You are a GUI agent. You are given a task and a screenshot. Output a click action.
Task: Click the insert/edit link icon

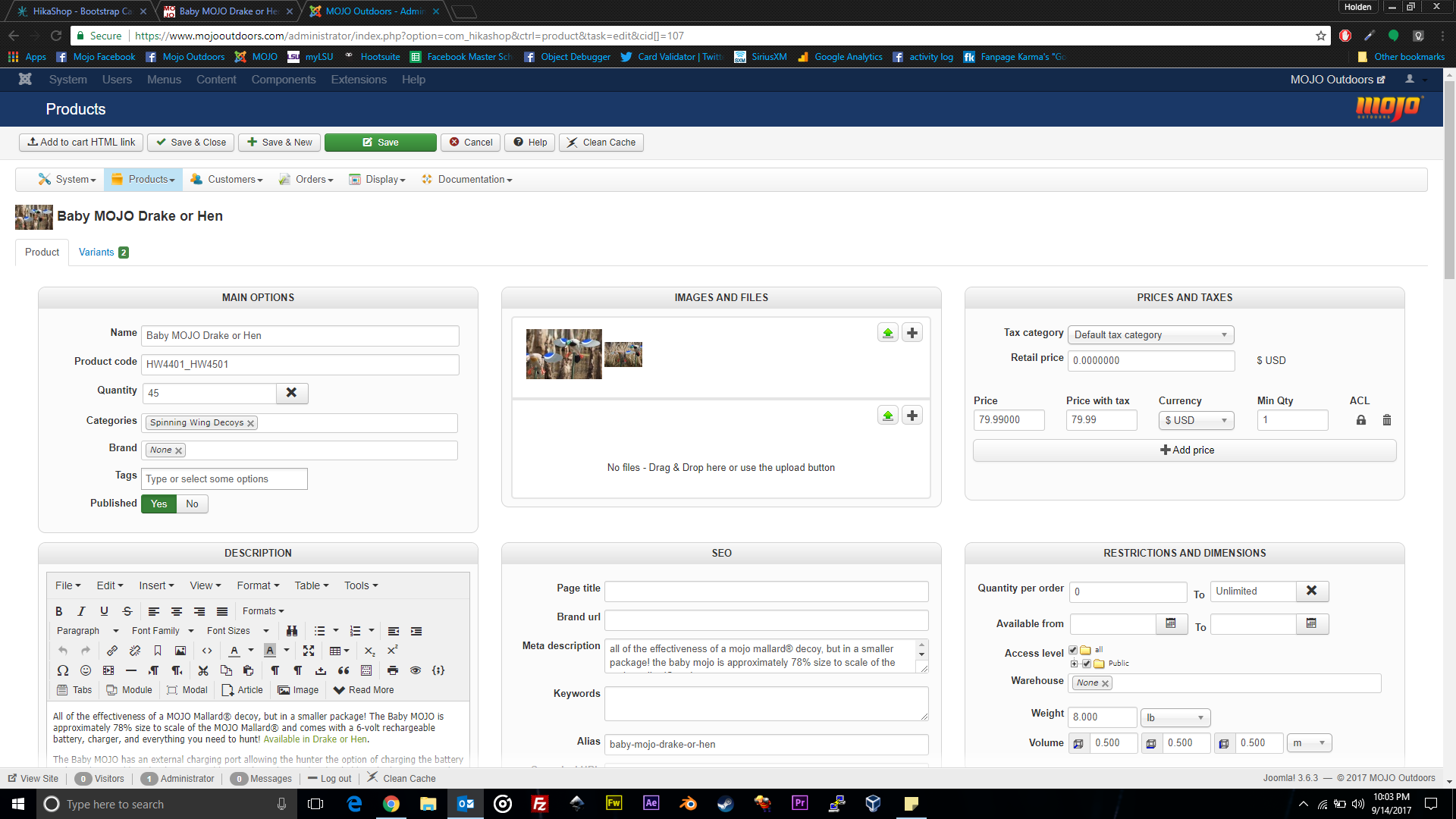point(112,651)
